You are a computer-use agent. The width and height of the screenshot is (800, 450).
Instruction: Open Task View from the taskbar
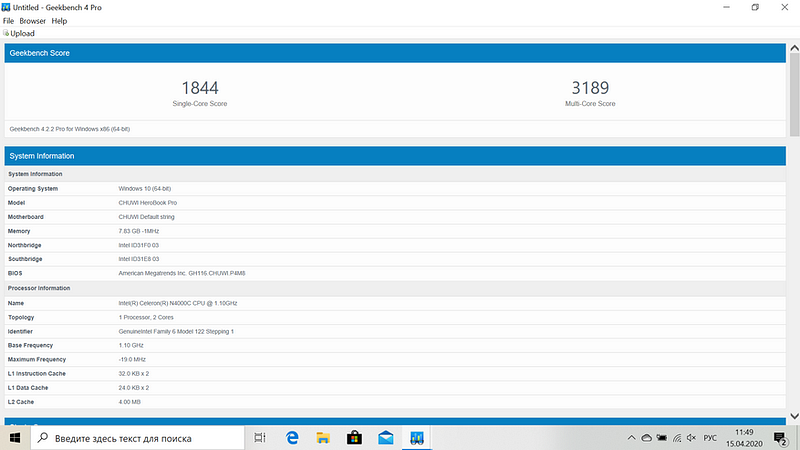click(x=260, y=438)
